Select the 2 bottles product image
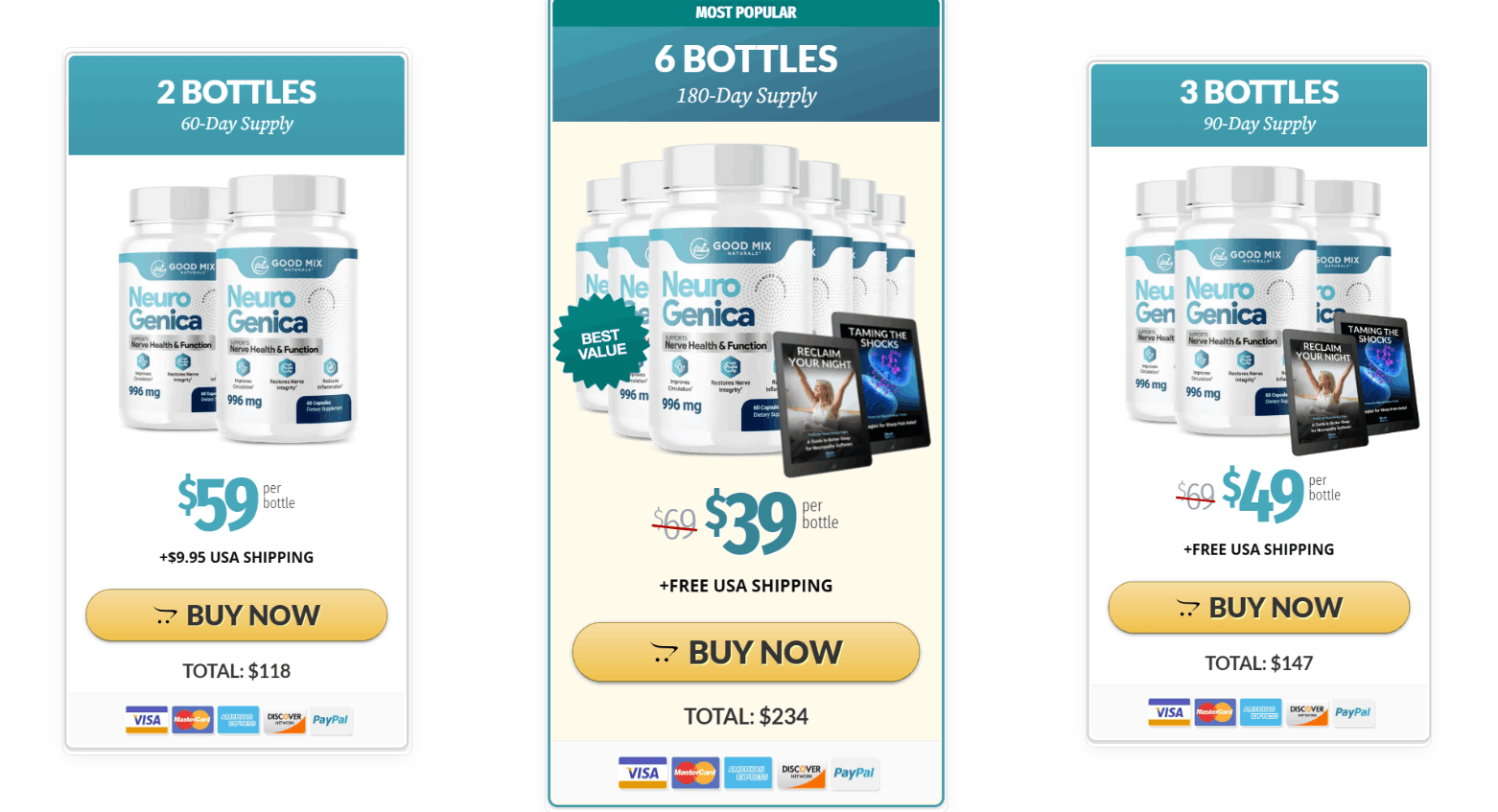Image resolution: width=1498 pixels, height=812 pixels. [x=238, y=309]
